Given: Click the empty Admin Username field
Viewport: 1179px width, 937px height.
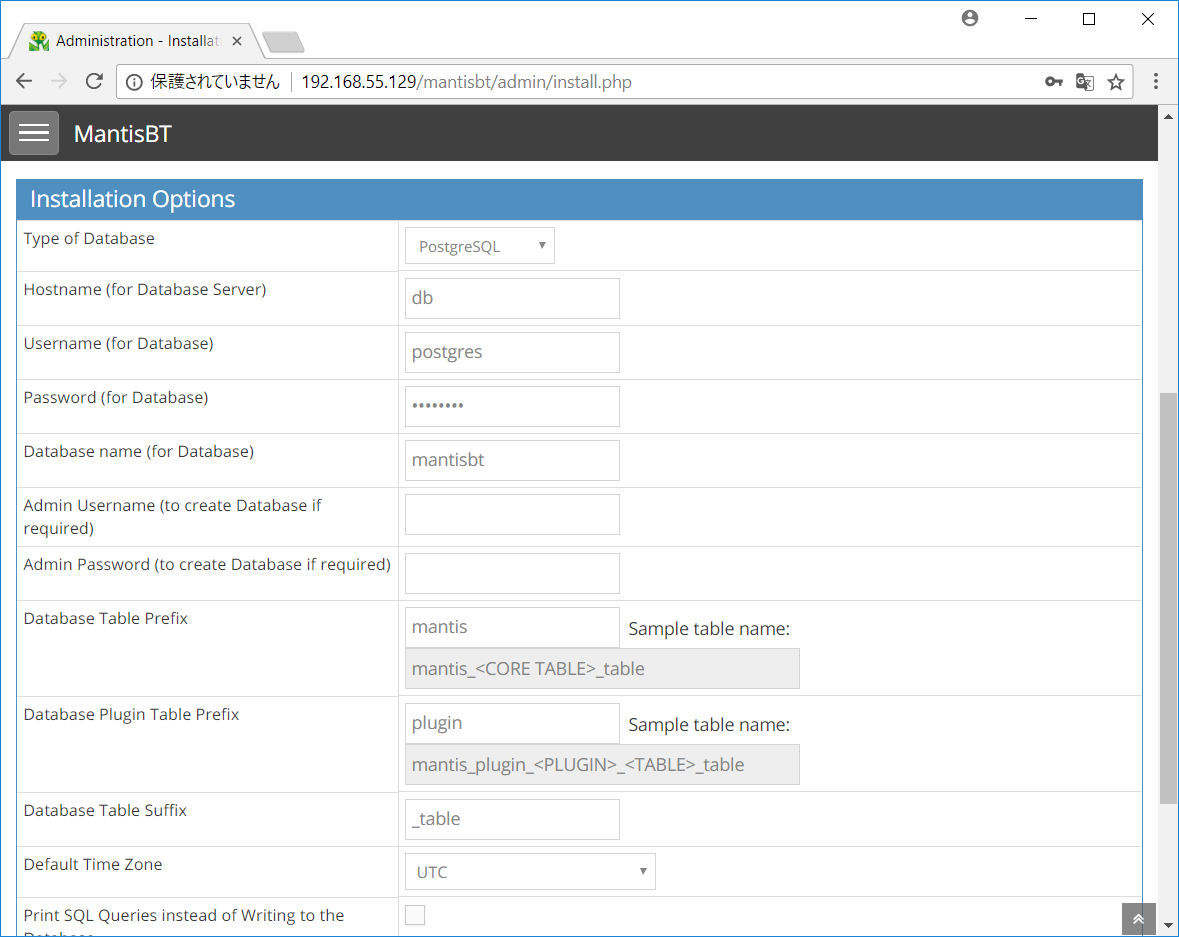Looking at the screenshot, I should click(512, 514).
